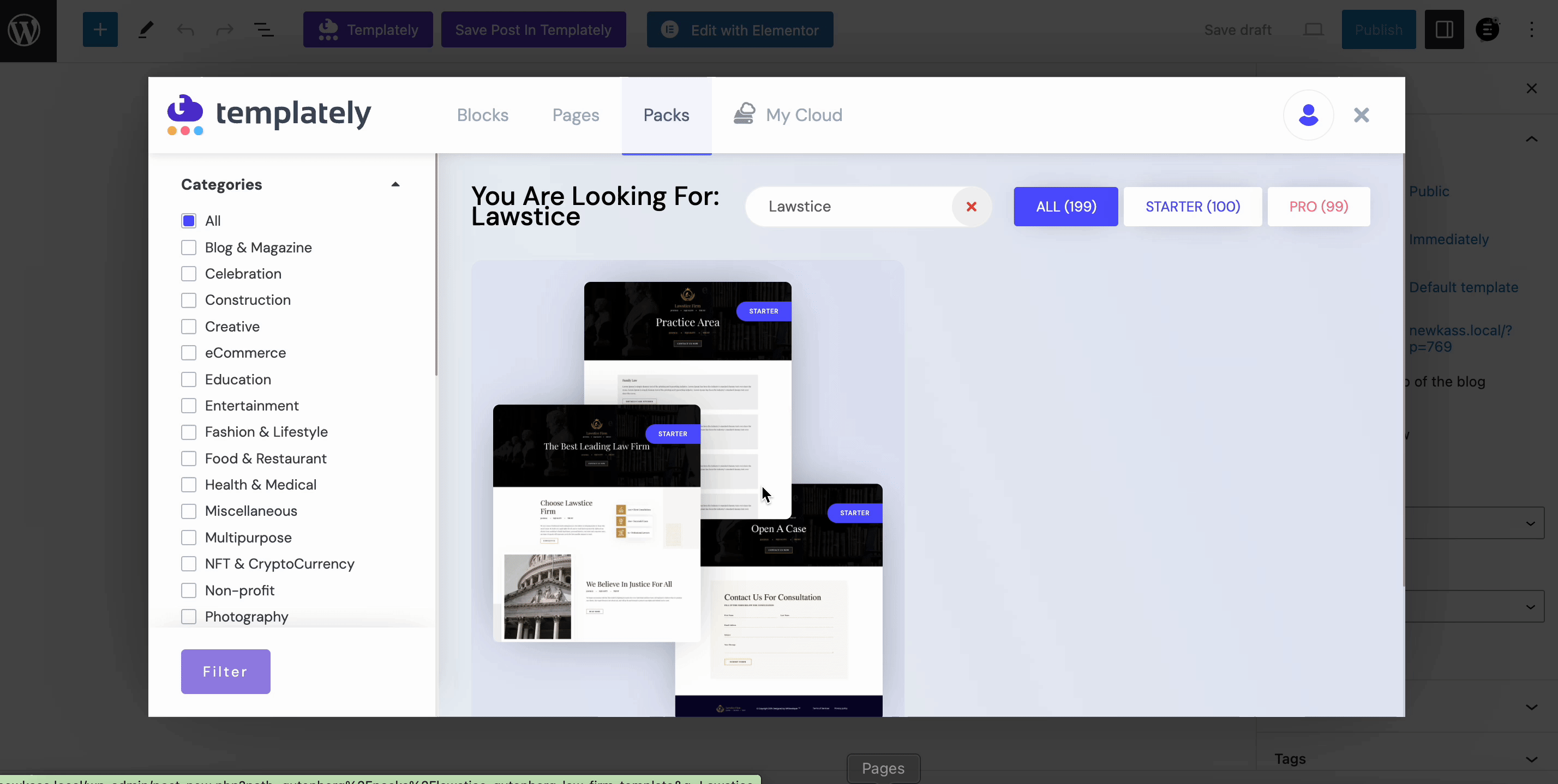Click the user profile icon top right
Viewport: 1558px width, 784px height.
point(1309,114)
